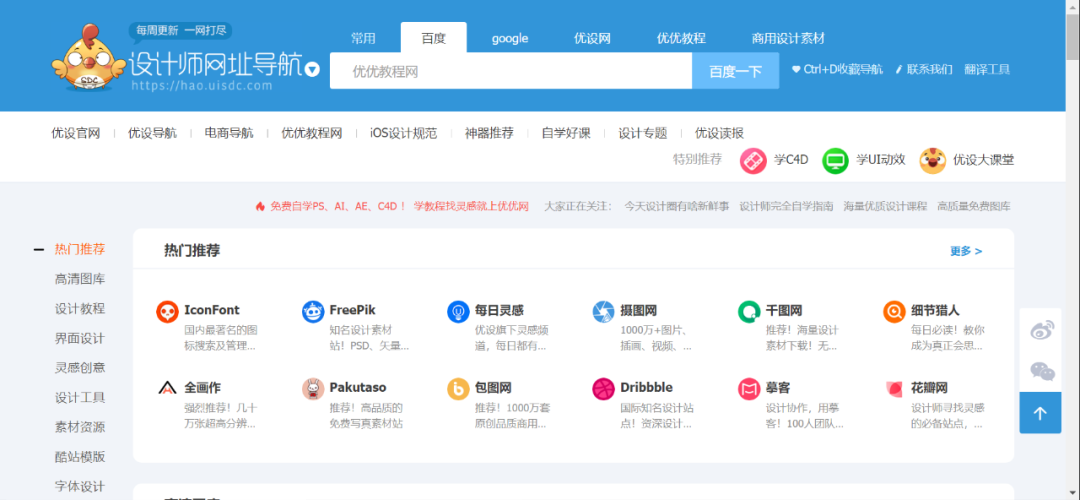Open the 优优教程 search tab
The width and height of the screenshot is (1080, 500).
tap(681, 39)
